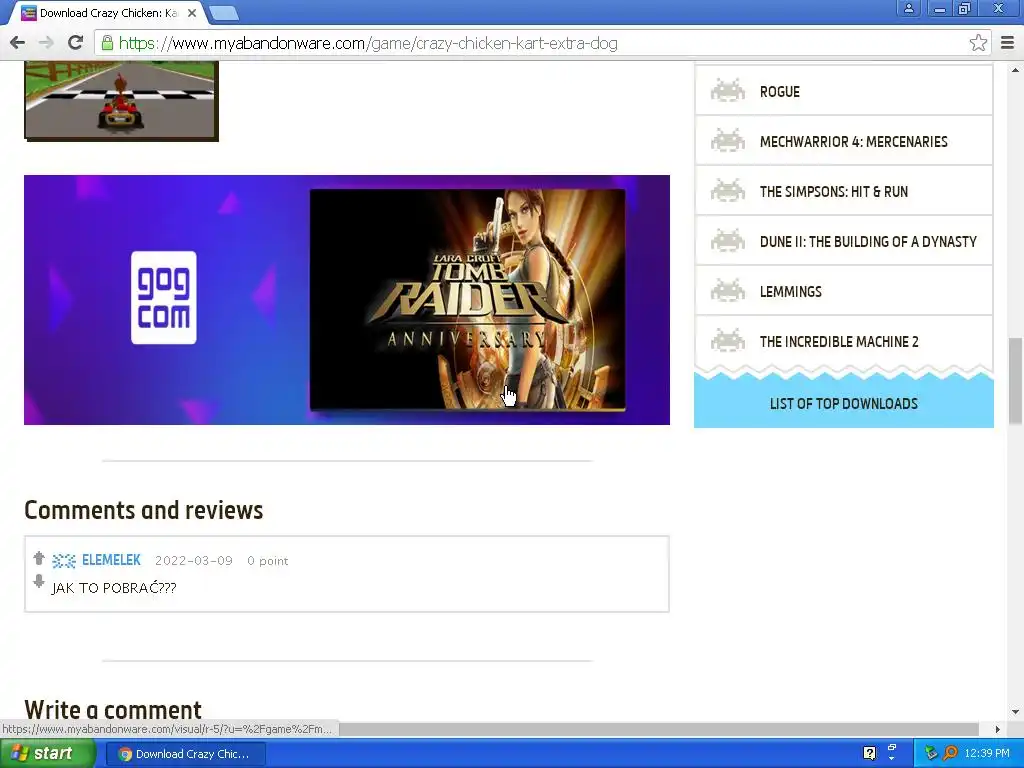Click the Comments and reviews heading

pos(144,510)
